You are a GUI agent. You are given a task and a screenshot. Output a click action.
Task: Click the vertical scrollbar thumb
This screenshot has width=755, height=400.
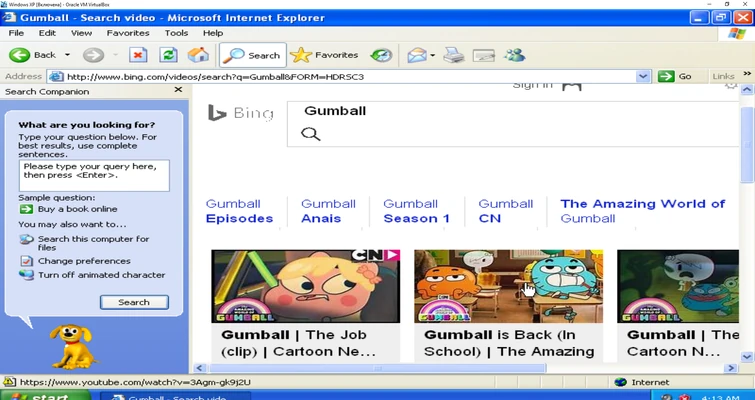pos(747,144)
